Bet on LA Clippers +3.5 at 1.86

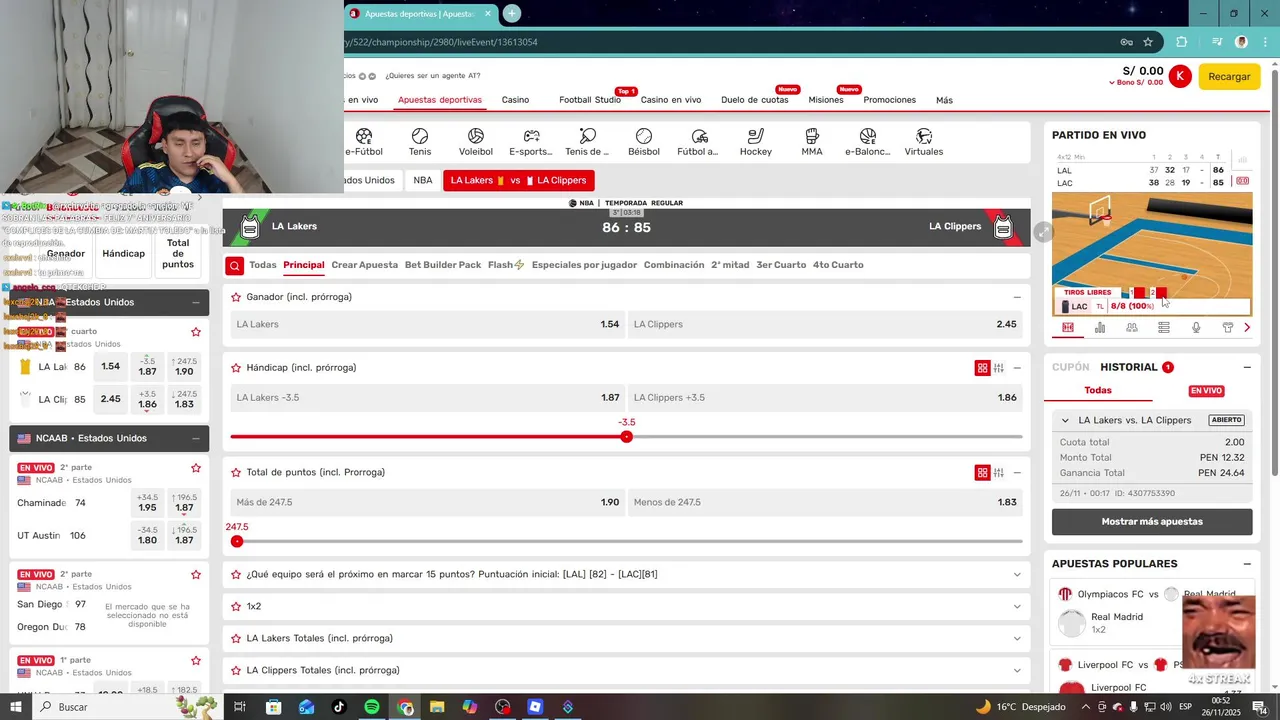825,397
